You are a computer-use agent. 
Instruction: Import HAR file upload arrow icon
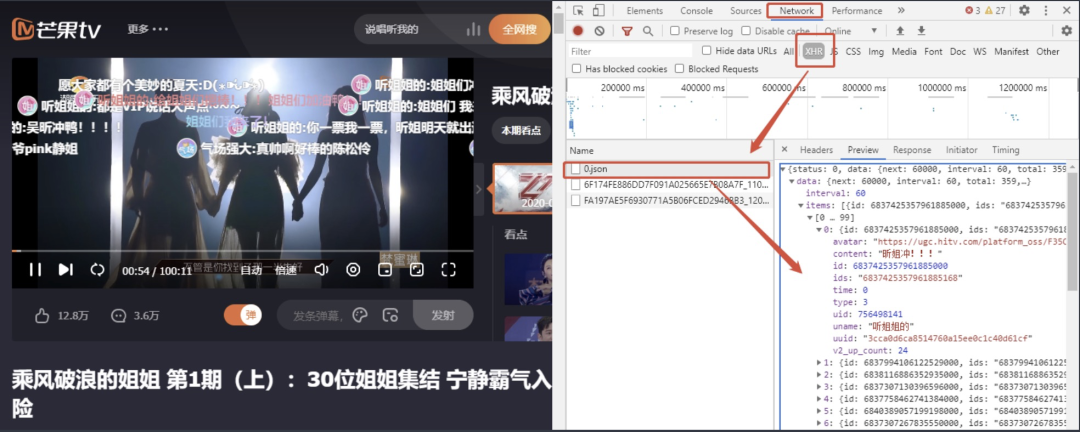(x=900, y=30)
